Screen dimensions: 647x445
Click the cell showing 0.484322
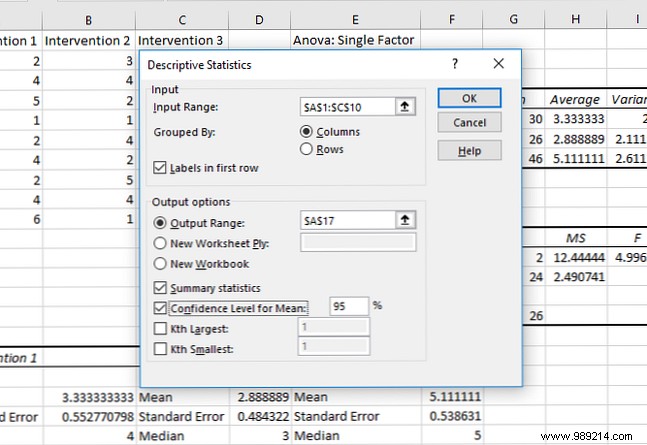coord(259,417)
